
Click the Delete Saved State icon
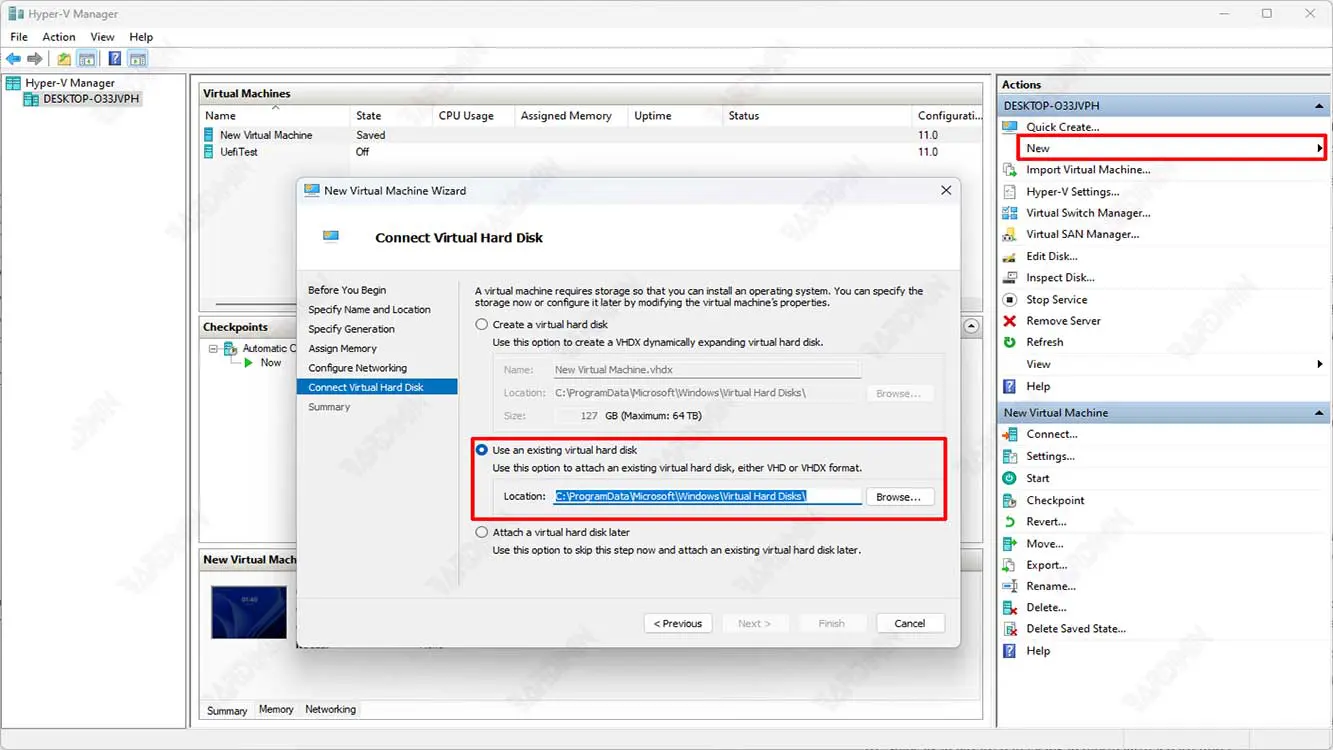pyautogui.click(x=1010, y=629)
